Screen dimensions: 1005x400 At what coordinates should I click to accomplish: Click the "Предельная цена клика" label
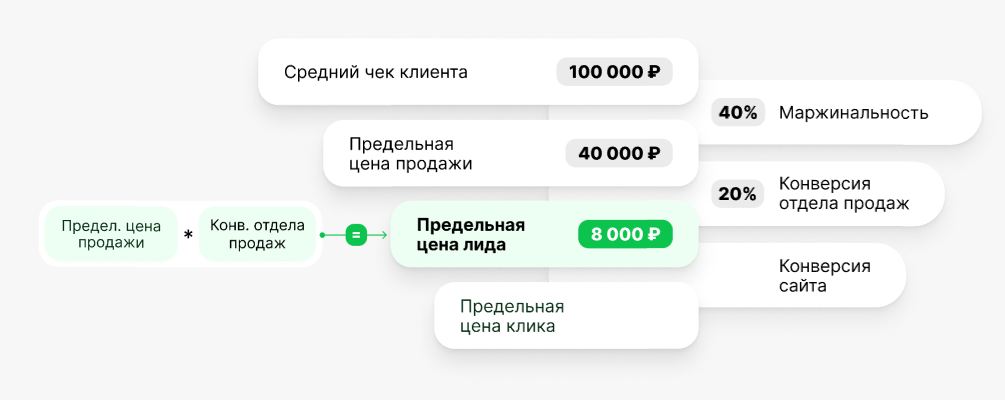click(x=512, y=316)
